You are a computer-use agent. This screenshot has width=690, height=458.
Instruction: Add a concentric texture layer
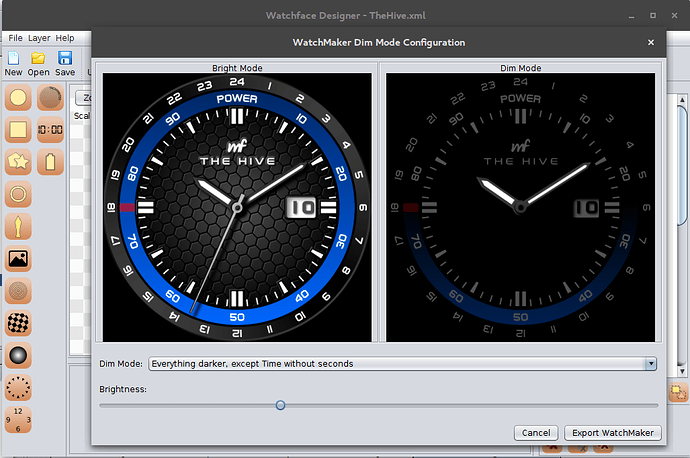pos(18,291)
